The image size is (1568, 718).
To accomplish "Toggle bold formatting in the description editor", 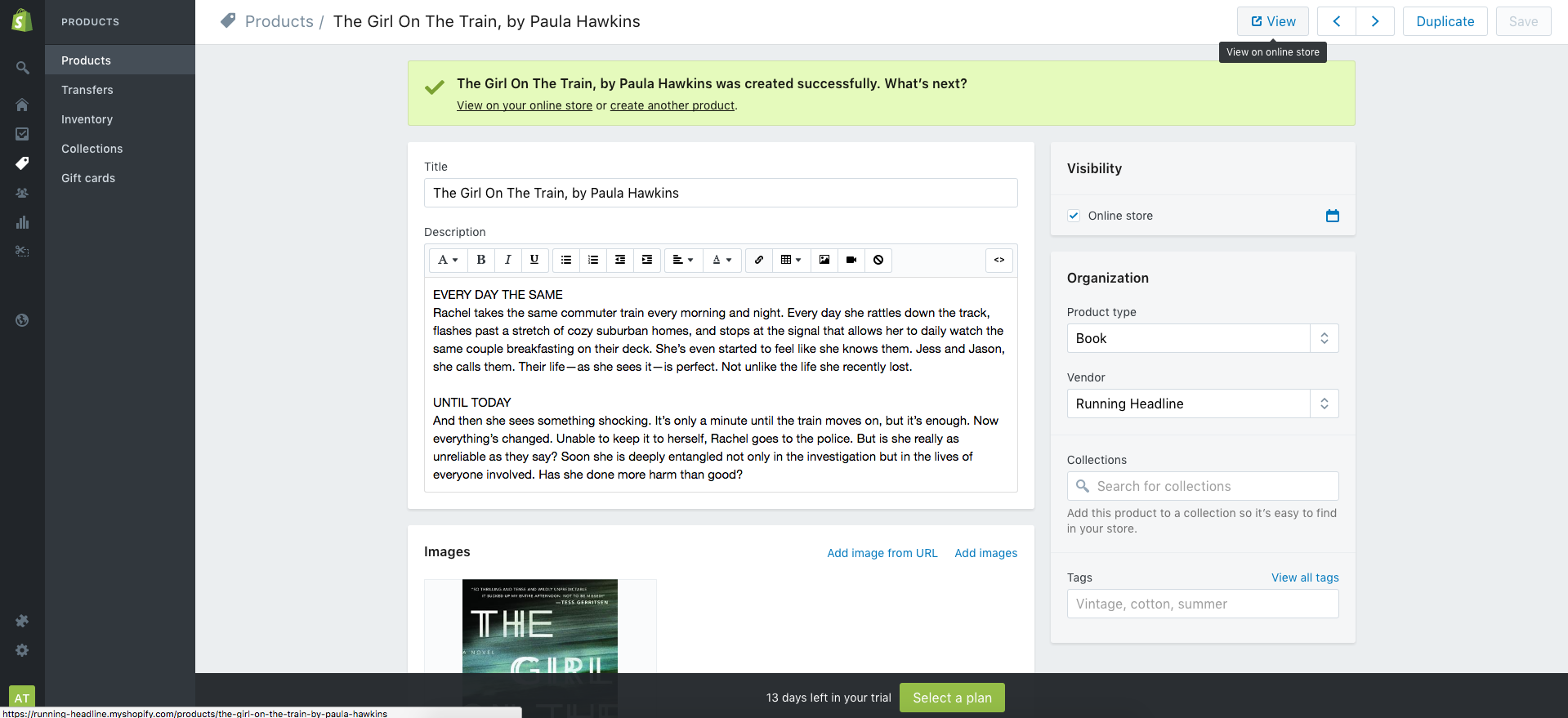I will tap(481, 260).
